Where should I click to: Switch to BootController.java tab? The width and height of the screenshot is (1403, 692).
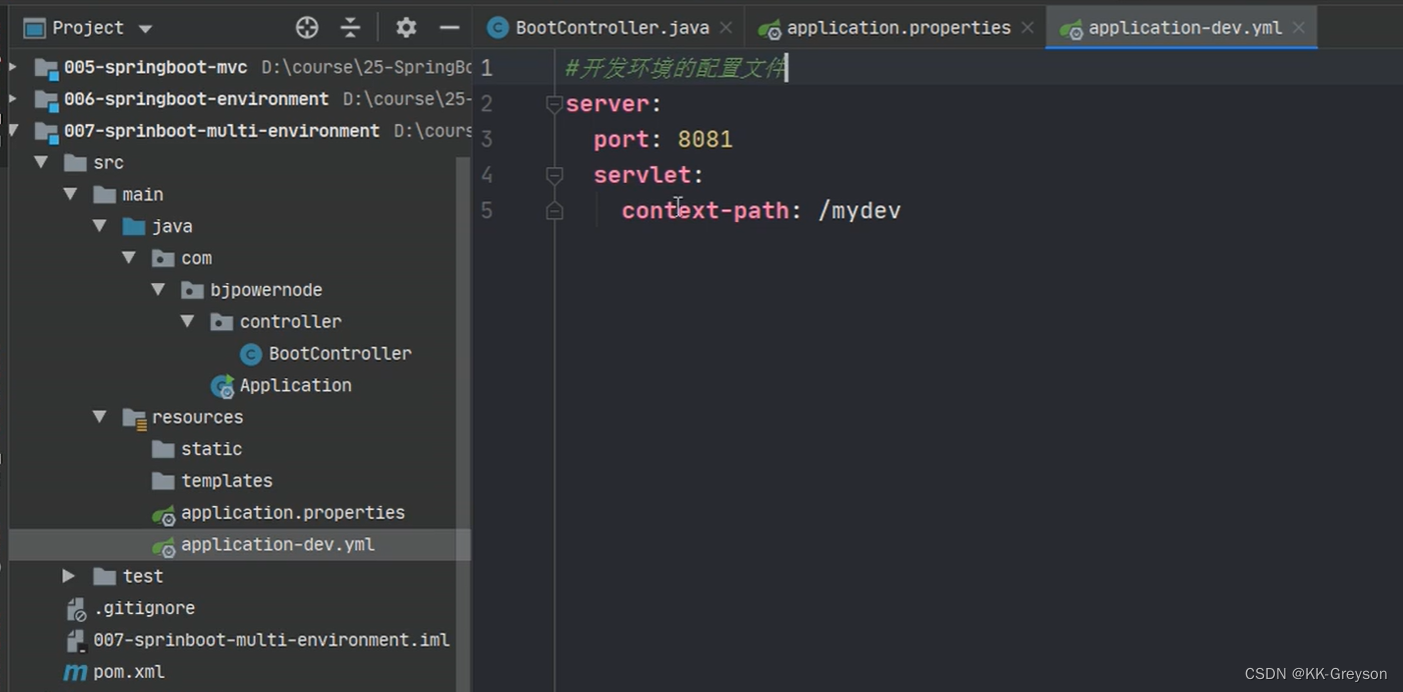click(x=612, y=28)
